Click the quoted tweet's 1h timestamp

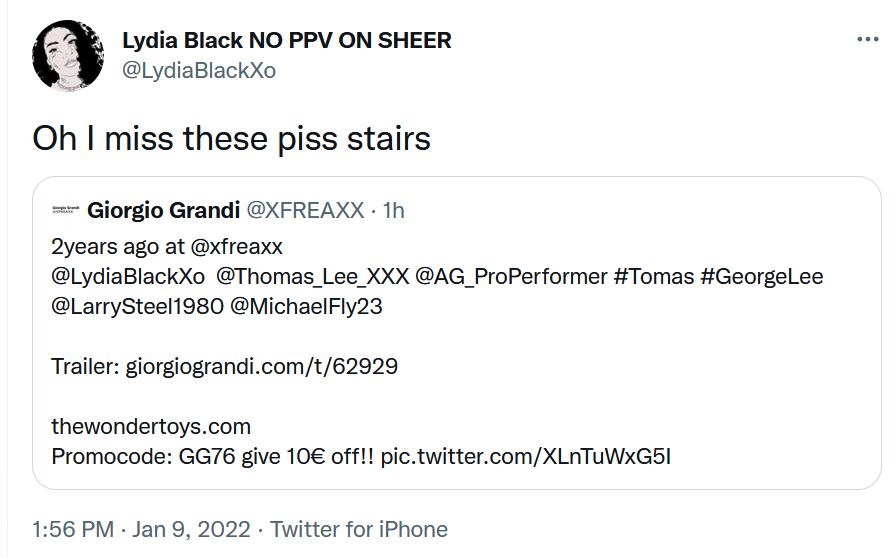coord(393,211)
